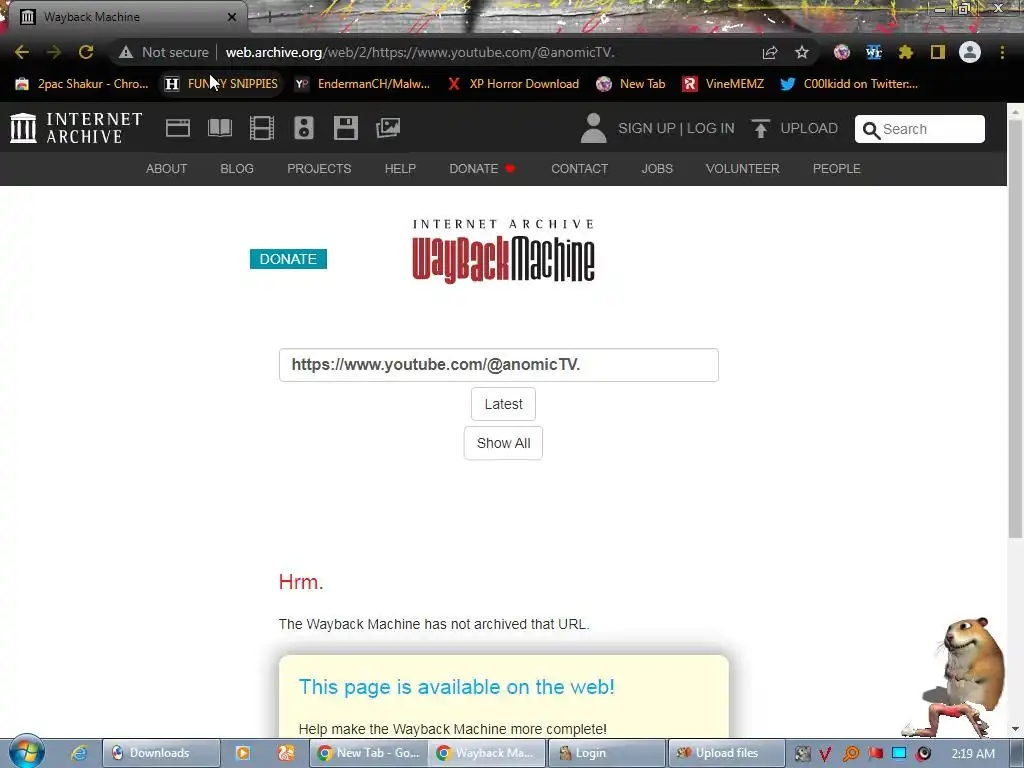Viewport: 1024px width, 768px height.
Task: Open the DONATE menu item with heart
Action: (483, 168)
